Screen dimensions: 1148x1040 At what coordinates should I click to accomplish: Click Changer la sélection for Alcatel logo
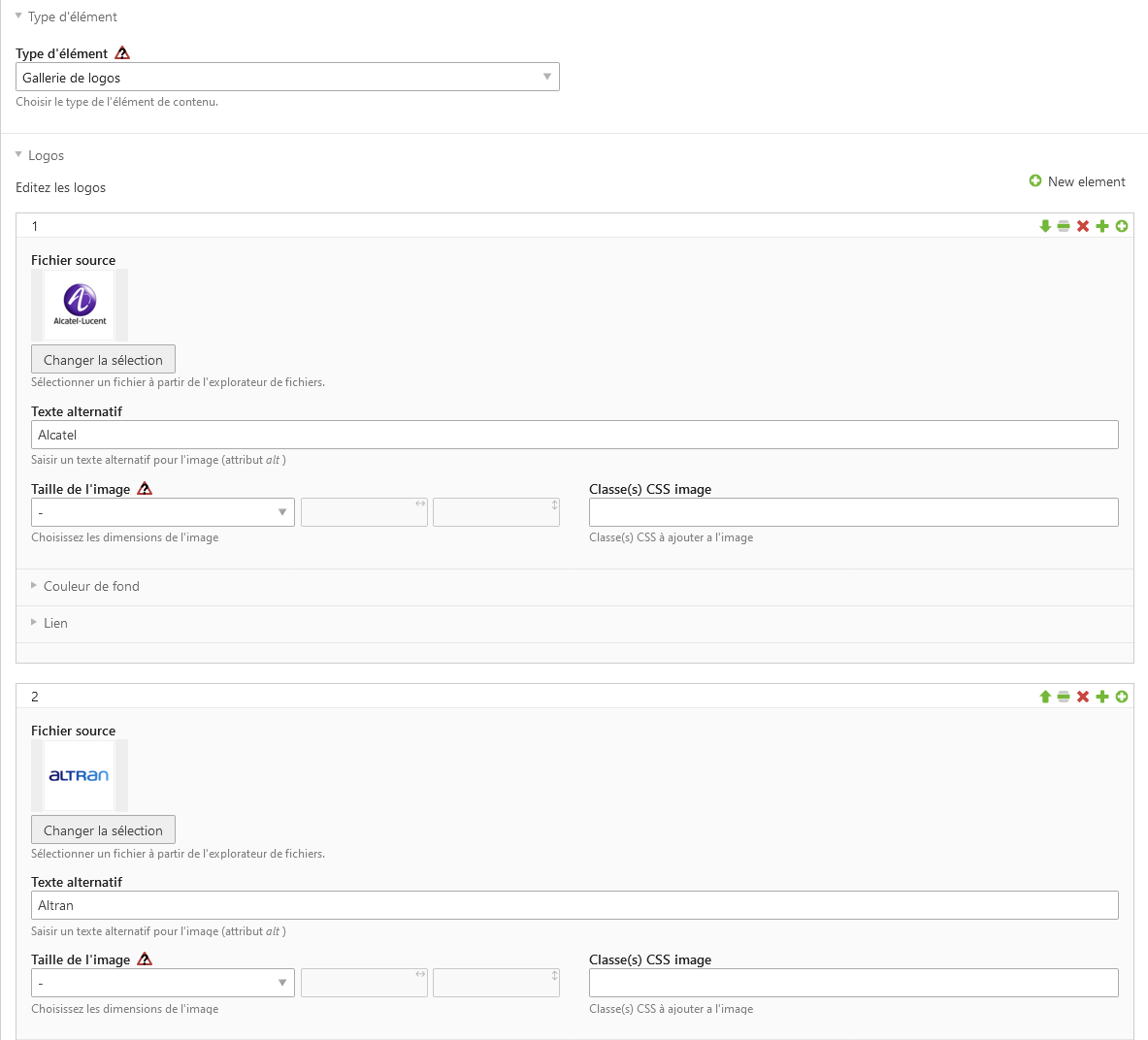coord(103,359)
